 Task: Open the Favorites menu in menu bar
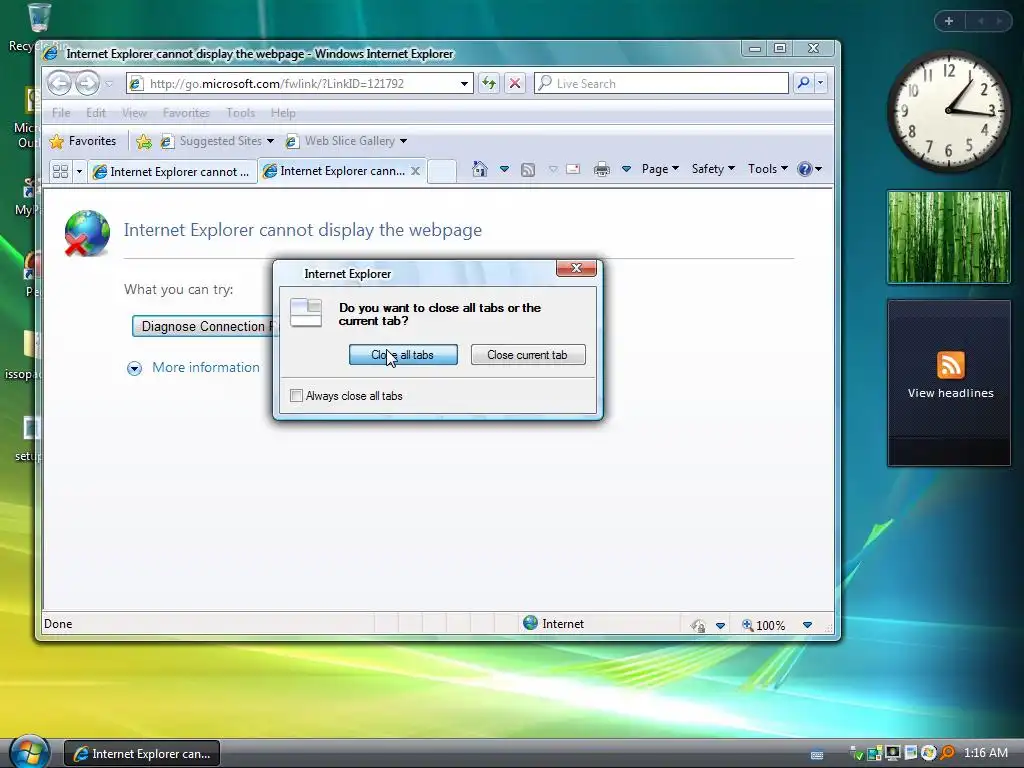point(186,113)
